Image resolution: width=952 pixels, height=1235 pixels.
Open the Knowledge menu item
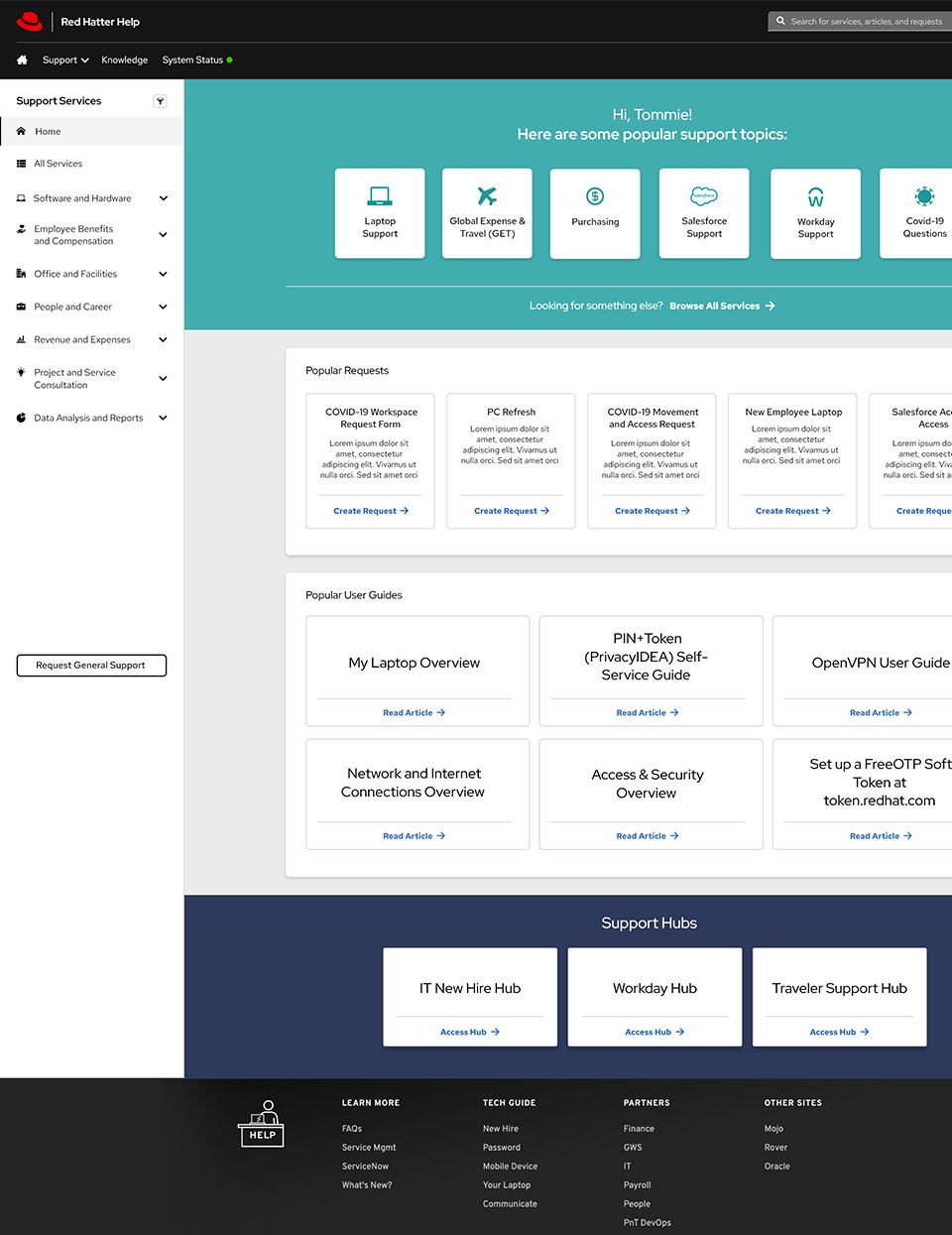click(x=125, y=60)
